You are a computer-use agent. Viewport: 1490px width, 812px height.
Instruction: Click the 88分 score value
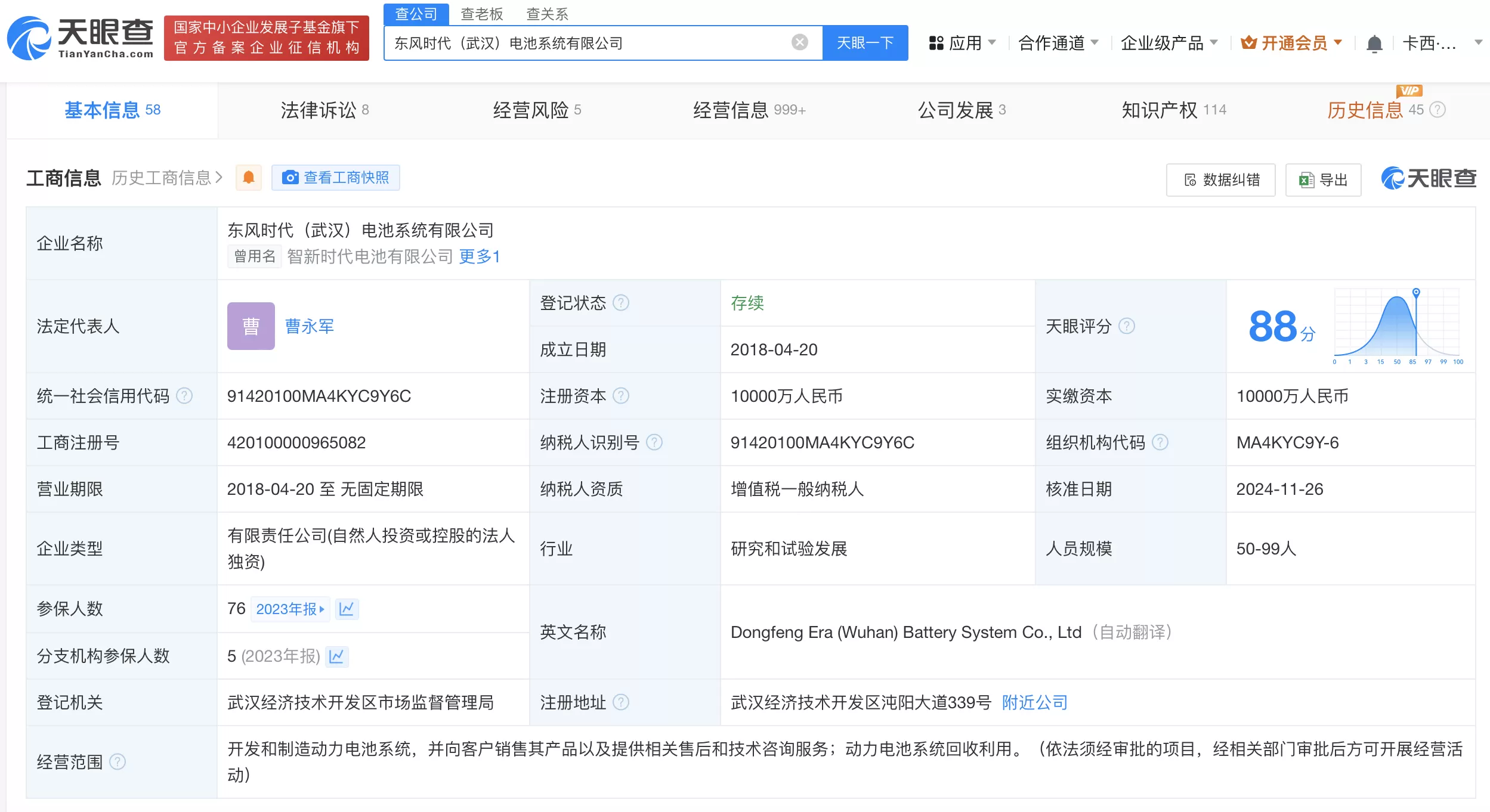[x=1282, y=327]
